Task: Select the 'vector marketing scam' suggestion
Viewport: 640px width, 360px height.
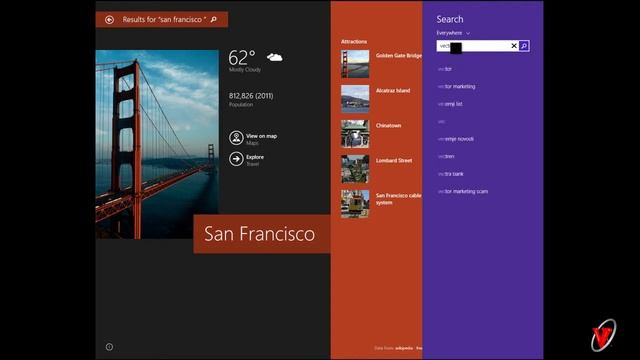Action: (x=463, y=191)
